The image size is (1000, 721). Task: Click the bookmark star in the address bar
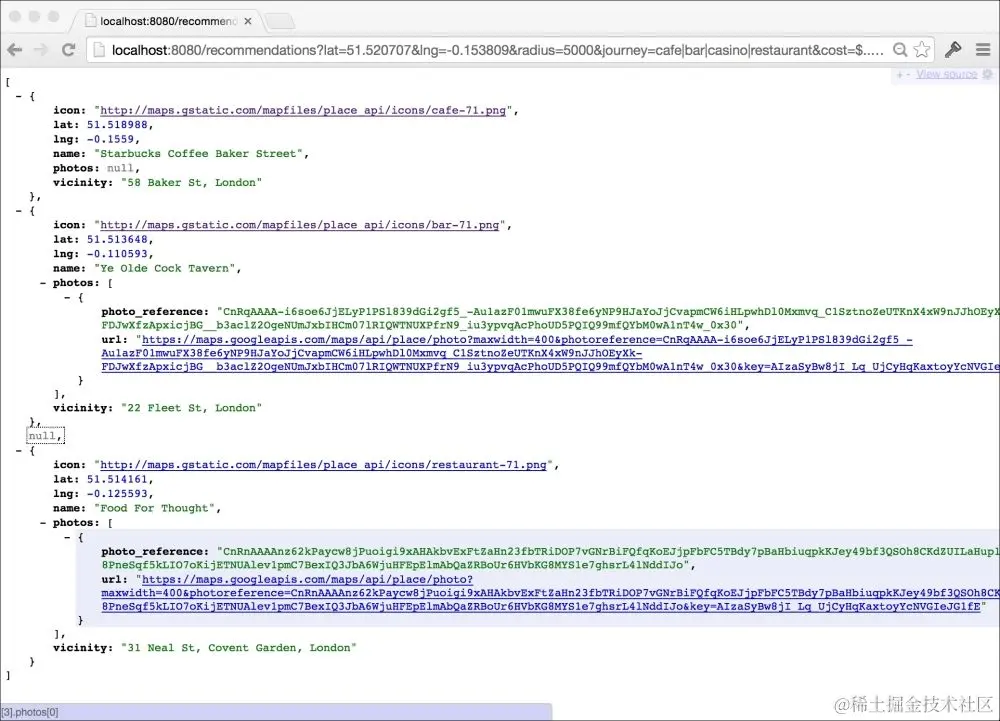click(x=922, y=48)
